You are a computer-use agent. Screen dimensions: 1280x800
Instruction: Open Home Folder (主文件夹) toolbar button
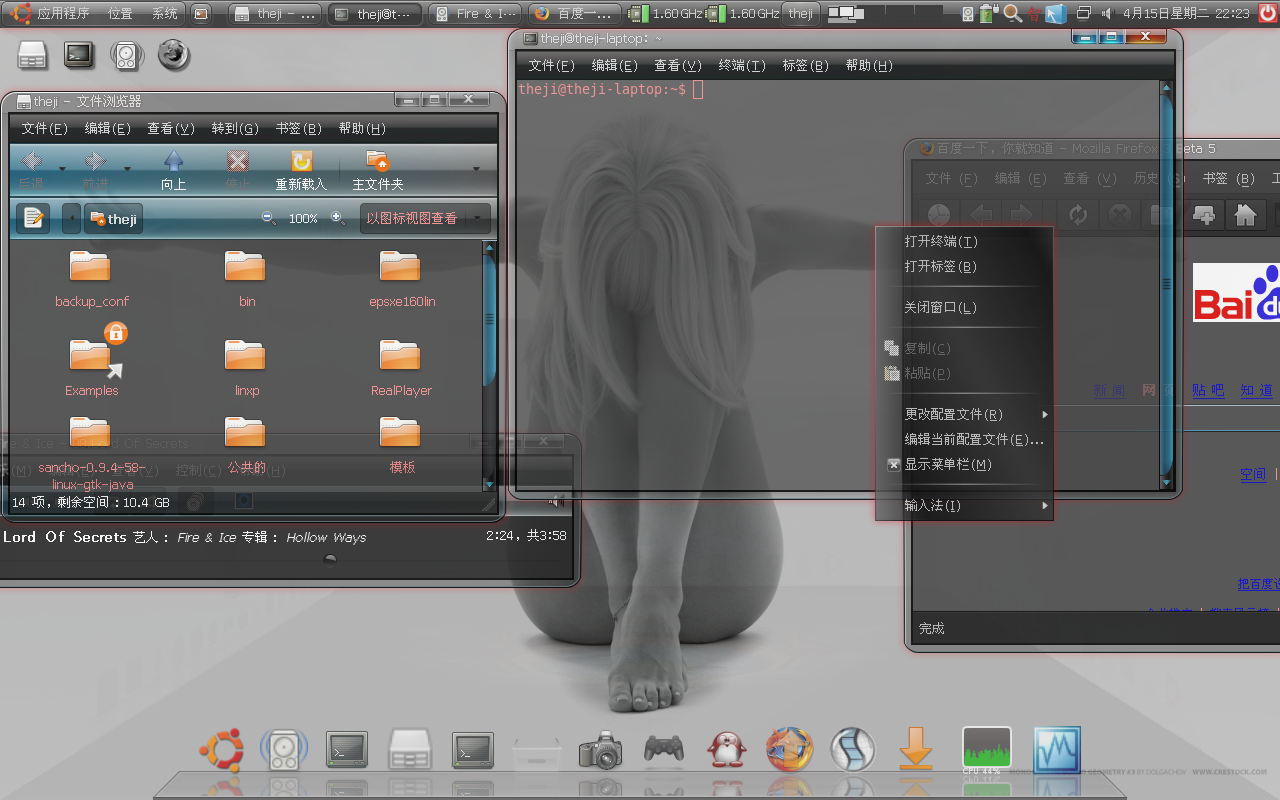pos(378,169)
